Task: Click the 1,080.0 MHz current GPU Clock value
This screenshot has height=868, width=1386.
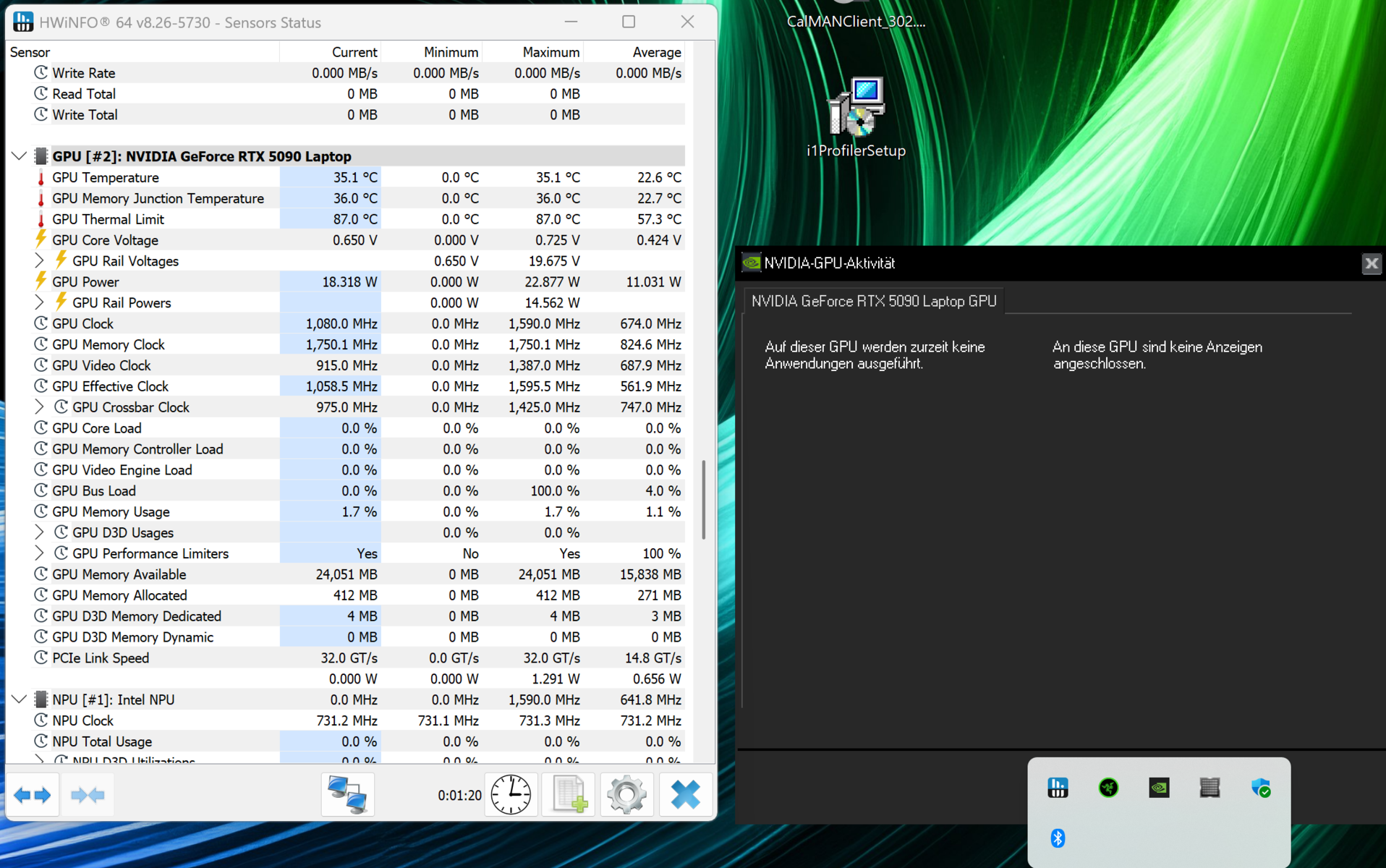Action: click(341, 324)
